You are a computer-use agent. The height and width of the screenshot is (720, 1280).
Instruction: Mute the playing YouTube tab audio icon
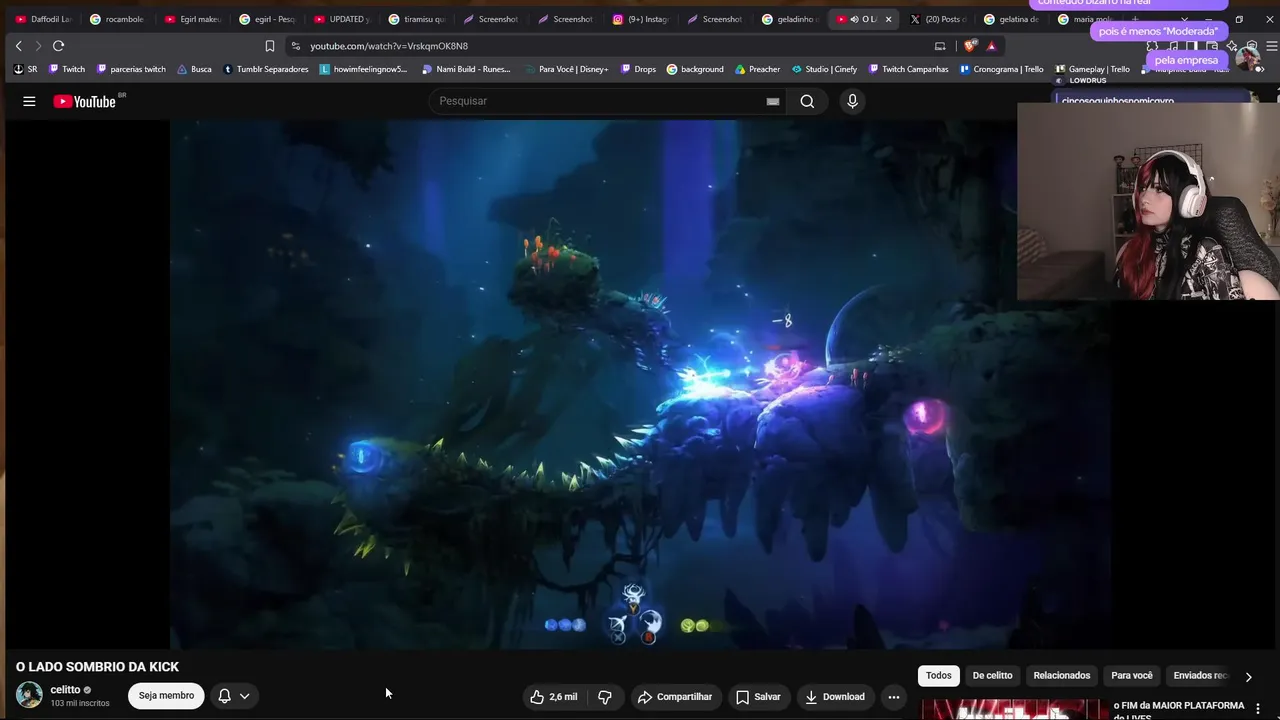coord(855,19)
